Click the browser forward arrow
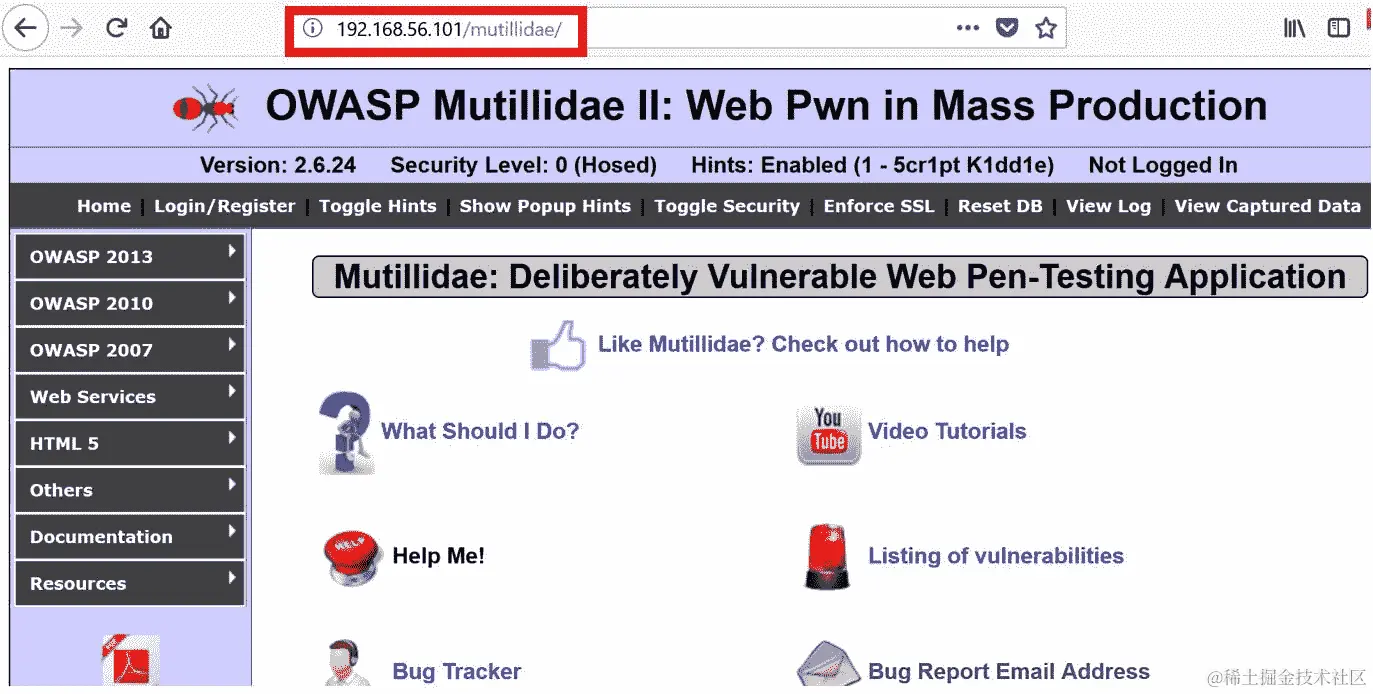1373x694 pixels. click(71, 28)
